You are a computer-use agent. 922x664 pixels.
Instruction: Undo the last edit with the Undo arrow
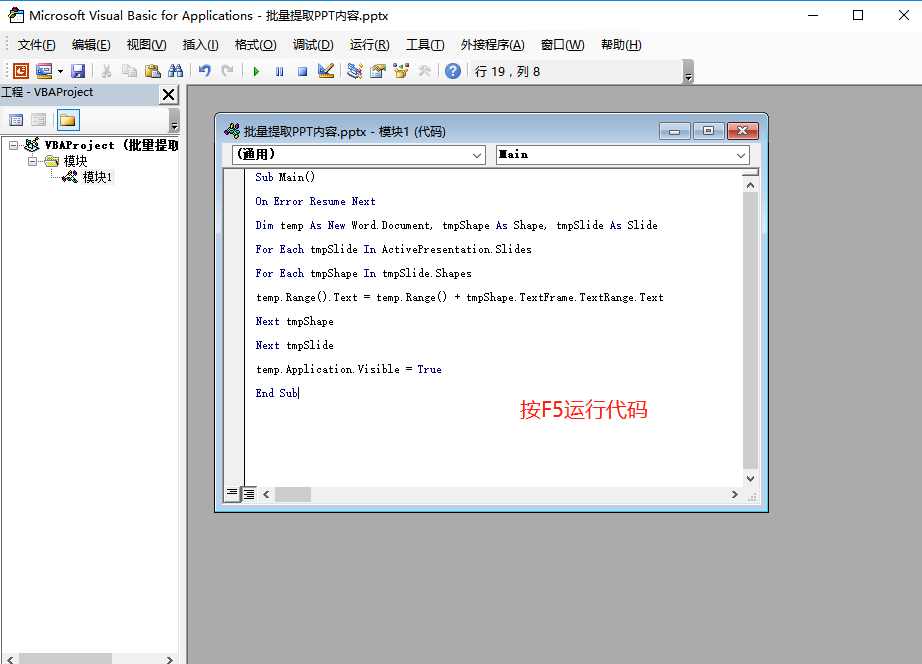pos(205,71)
